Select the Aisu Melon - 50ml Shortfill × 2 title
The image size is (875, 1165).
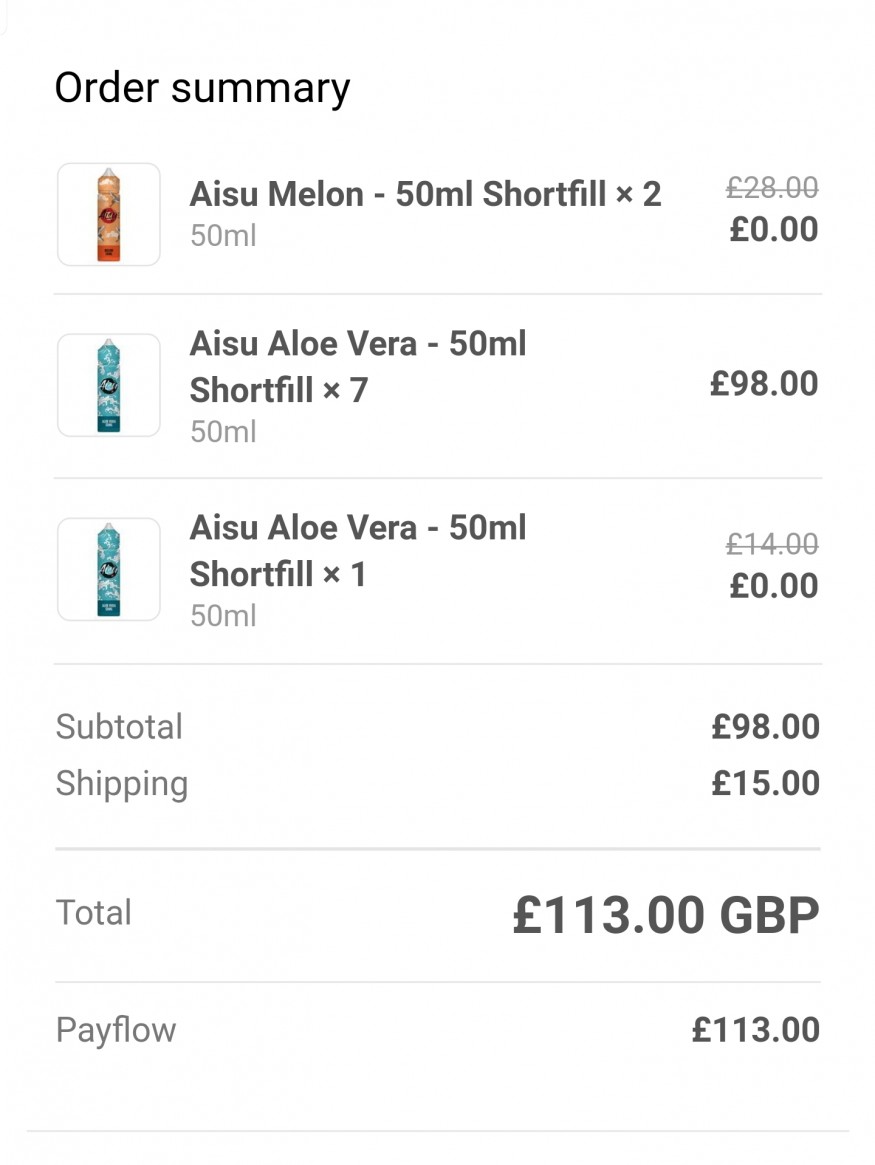(426, 194)
